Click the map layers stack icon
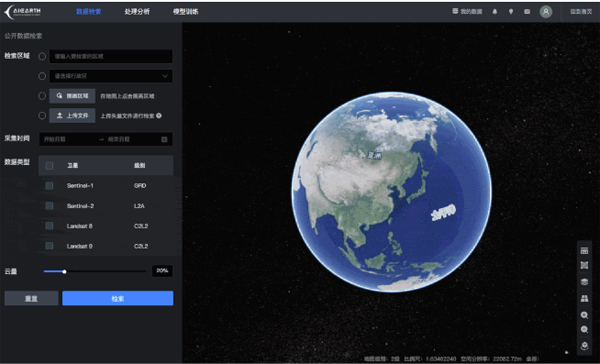 pyautogui.click(x=584, y=282)
